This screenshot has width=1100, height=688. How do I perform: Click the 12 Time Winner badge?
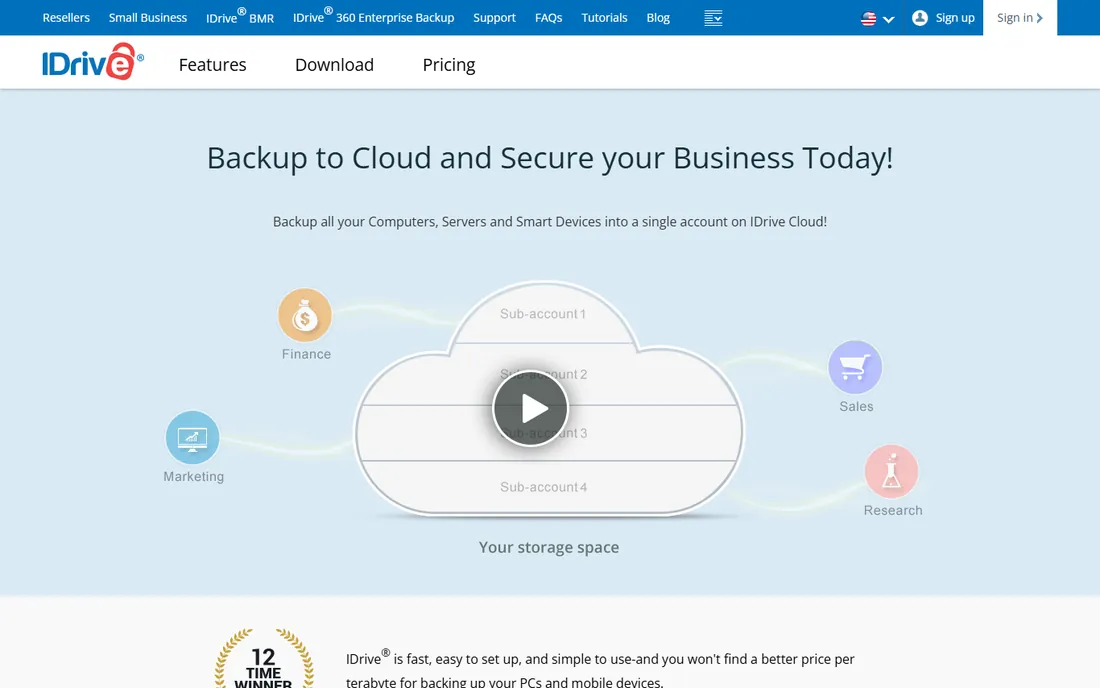tap(264, 659)
